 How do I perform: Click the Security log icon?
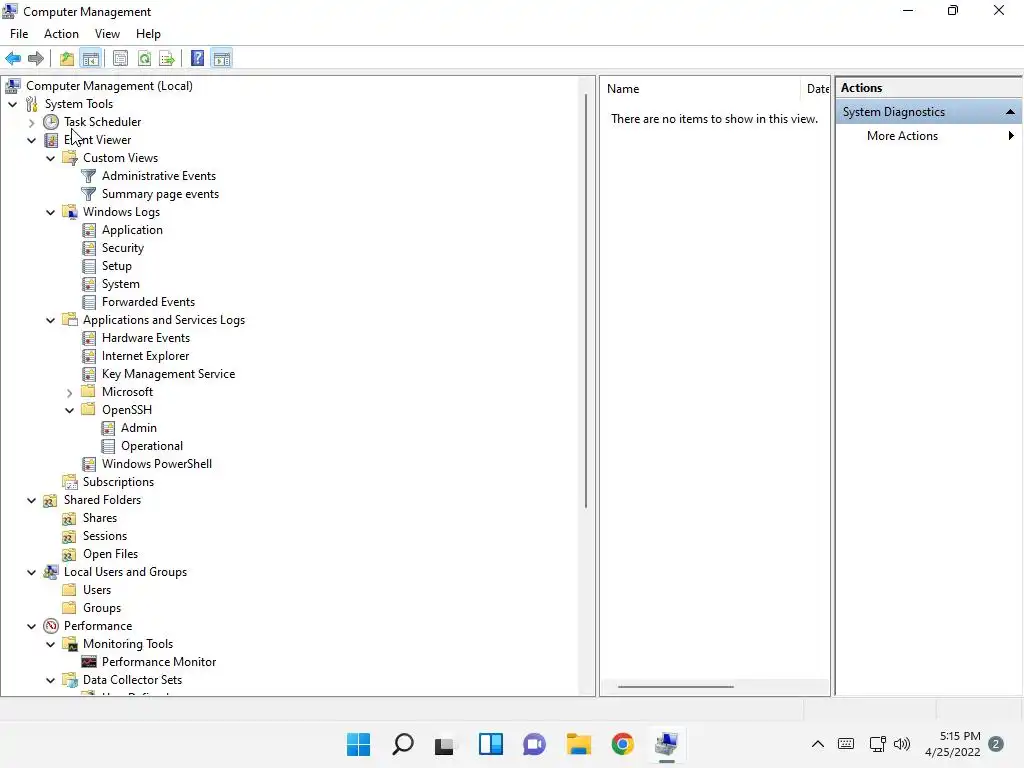(x=89, y=248)
